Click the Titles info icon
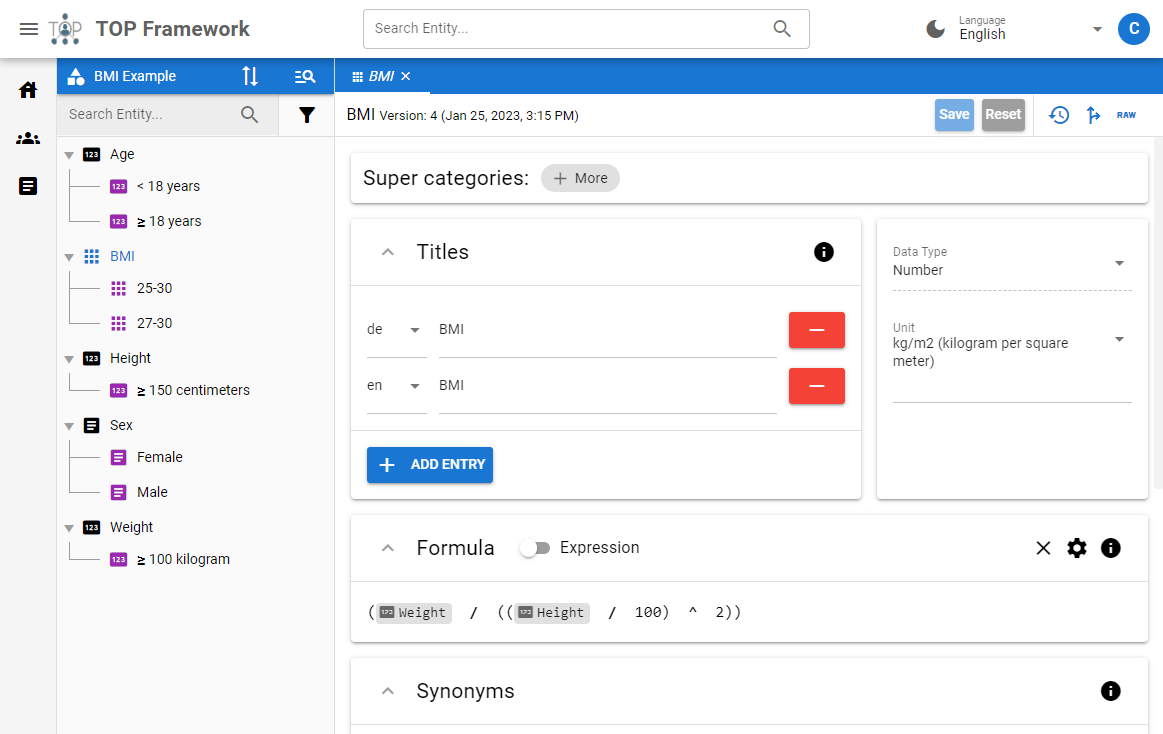The image size is (1163, 734). click(x=824, y=252)
